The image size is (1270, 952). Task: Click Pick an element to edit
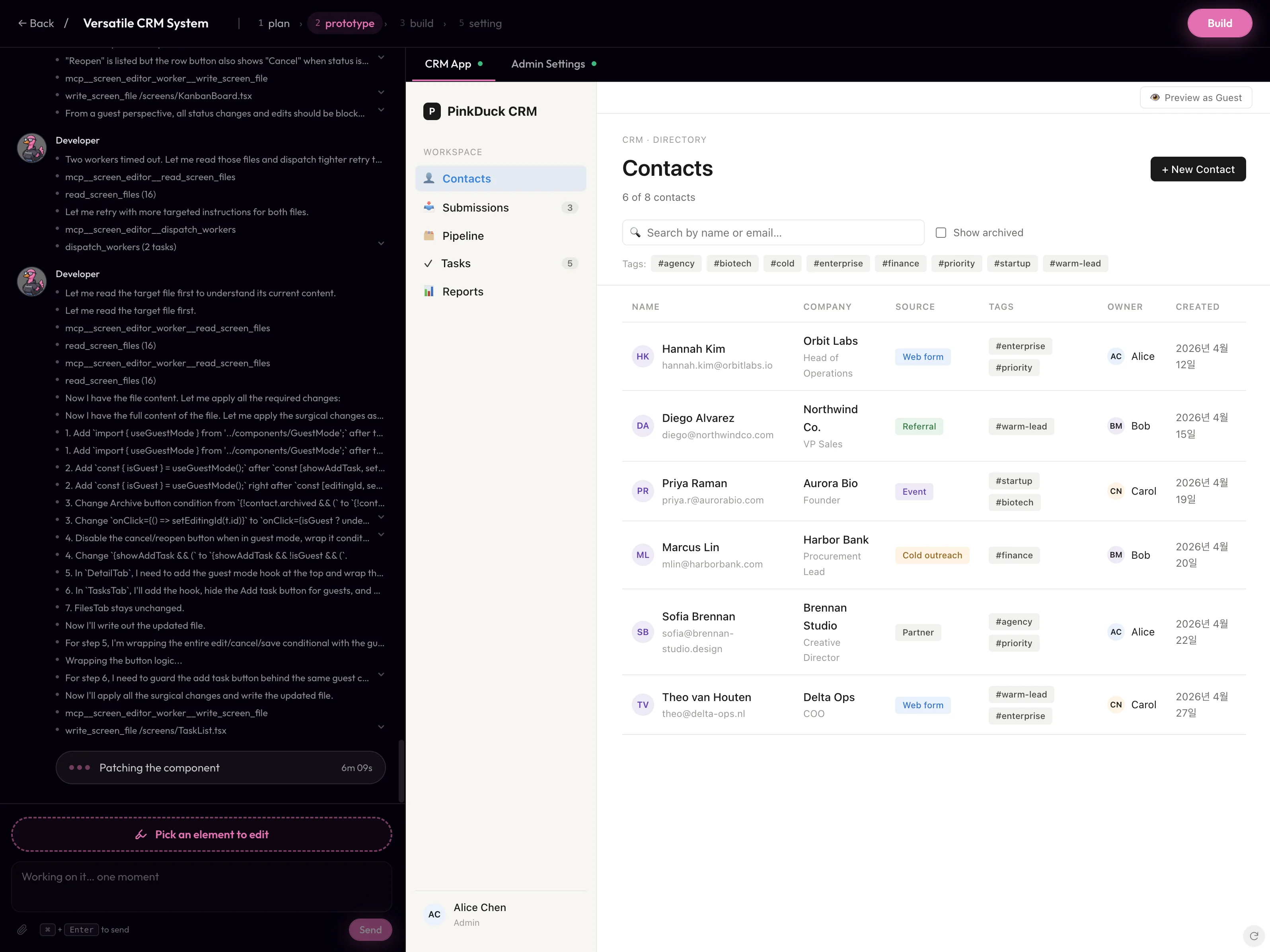point(202,834)
